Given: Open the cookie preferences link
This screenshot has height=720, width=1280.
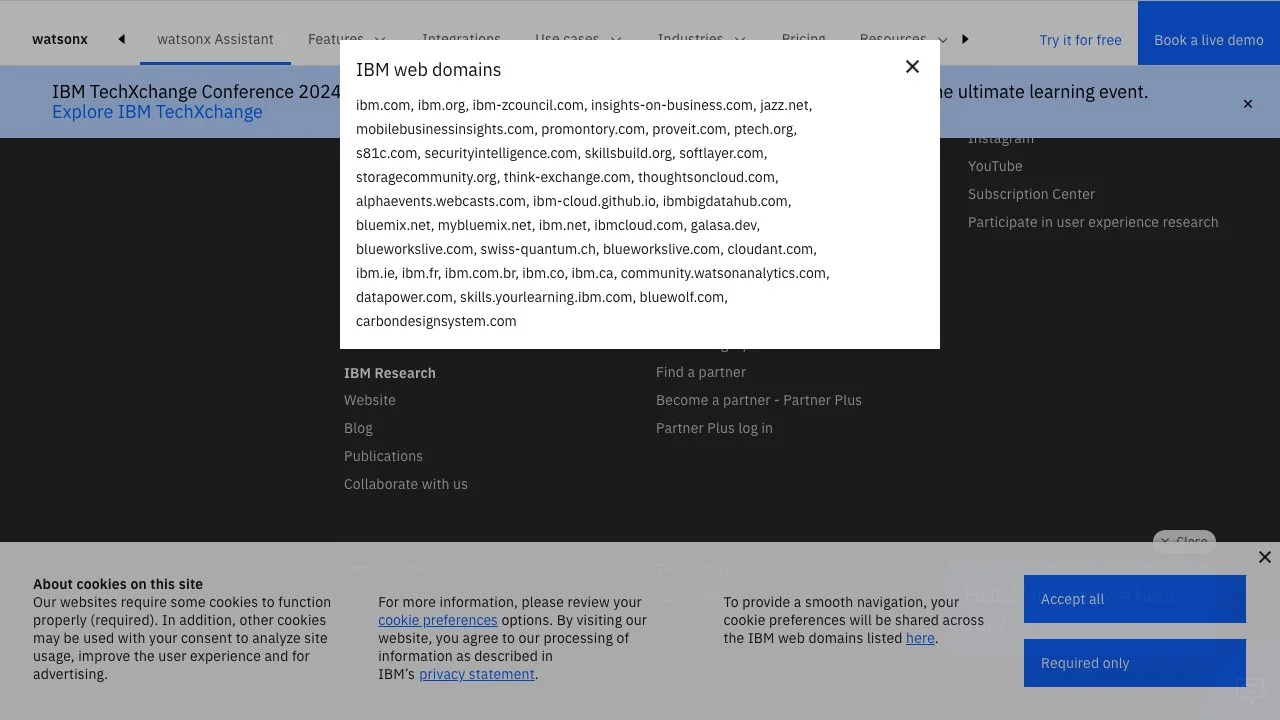Looking at the screenshot, I should [437, 620].
